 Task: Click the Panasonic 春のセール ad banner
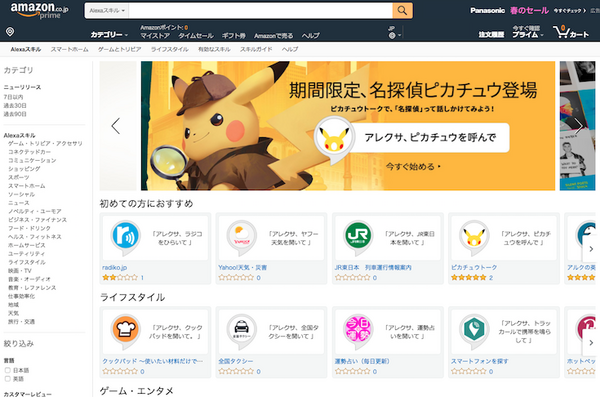pos(528,10)
